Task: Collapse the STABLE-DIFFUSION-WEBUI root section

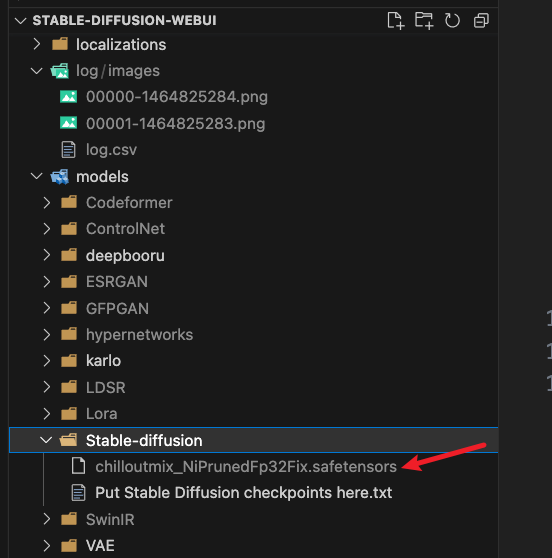Action: (21, 21)
